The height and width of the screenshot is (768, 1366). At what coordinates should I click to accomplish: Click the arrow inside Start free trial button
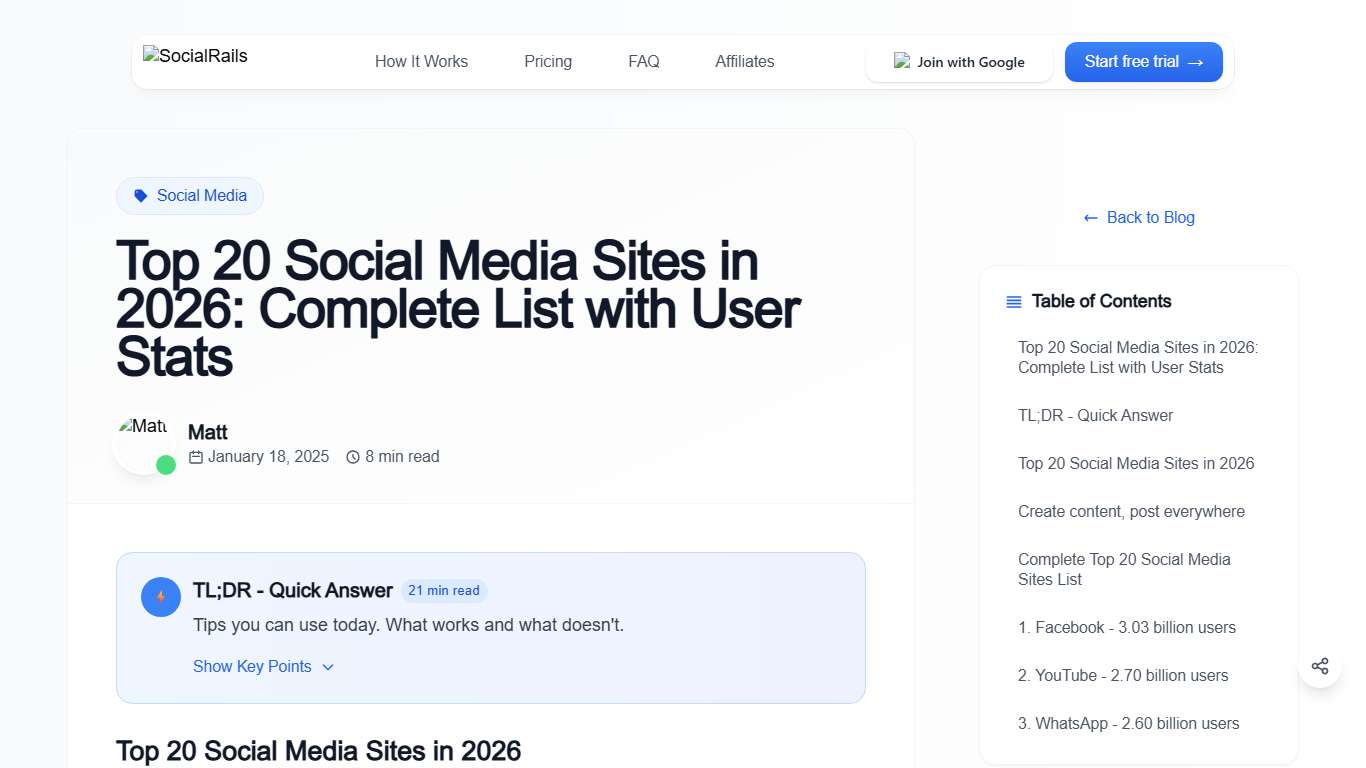[1196, 61]
